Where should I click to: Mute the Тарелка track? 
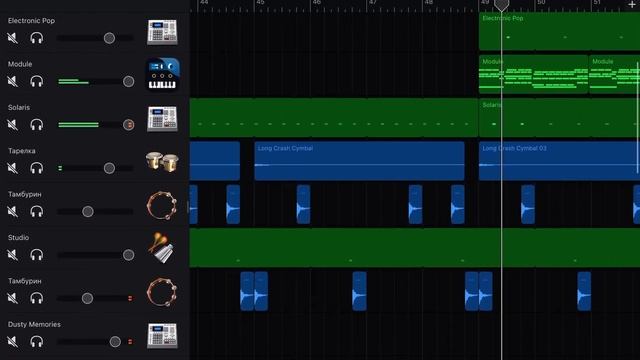pyautogui.click(x=13, y=168)
